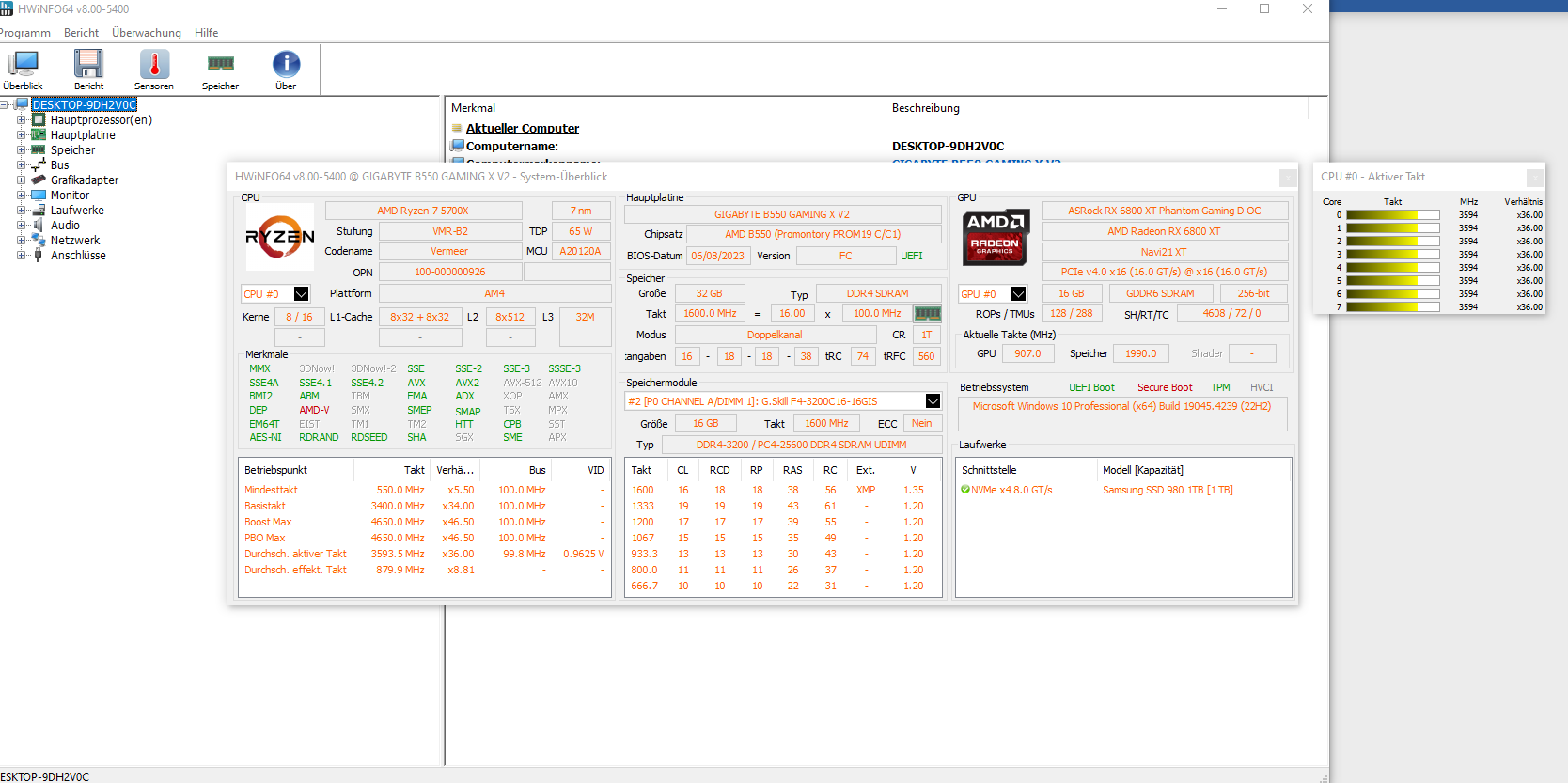Close the System-Überblick window
Viewport: 1568px width, 783px height.
click(1288, 178)
